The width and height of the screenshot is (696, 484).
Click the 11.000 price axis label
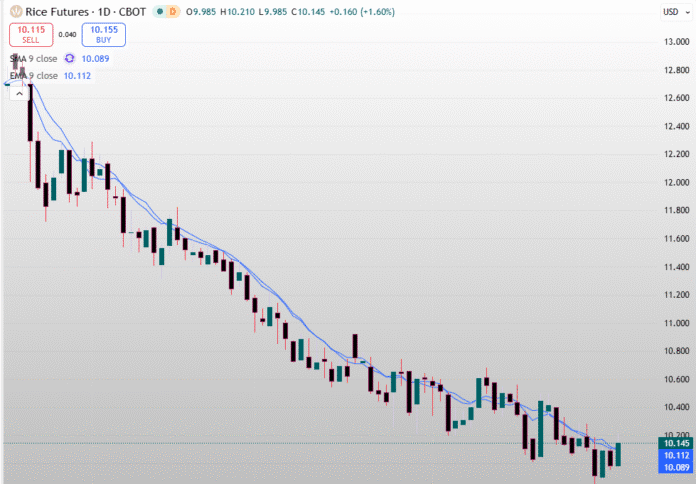[669, 323]
